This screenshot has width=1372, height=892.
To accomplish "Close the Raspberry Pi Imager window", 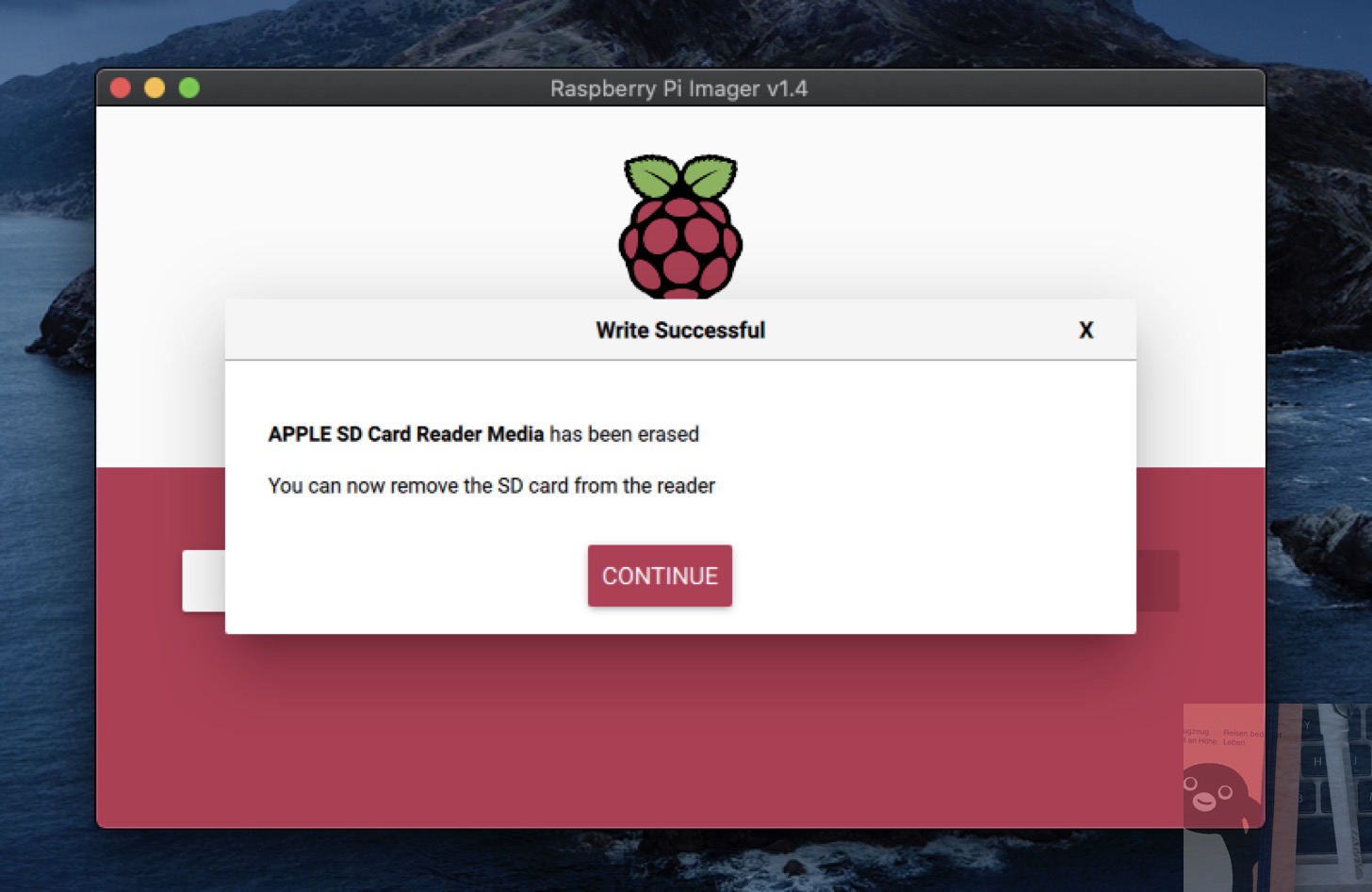I will point(121,88).
